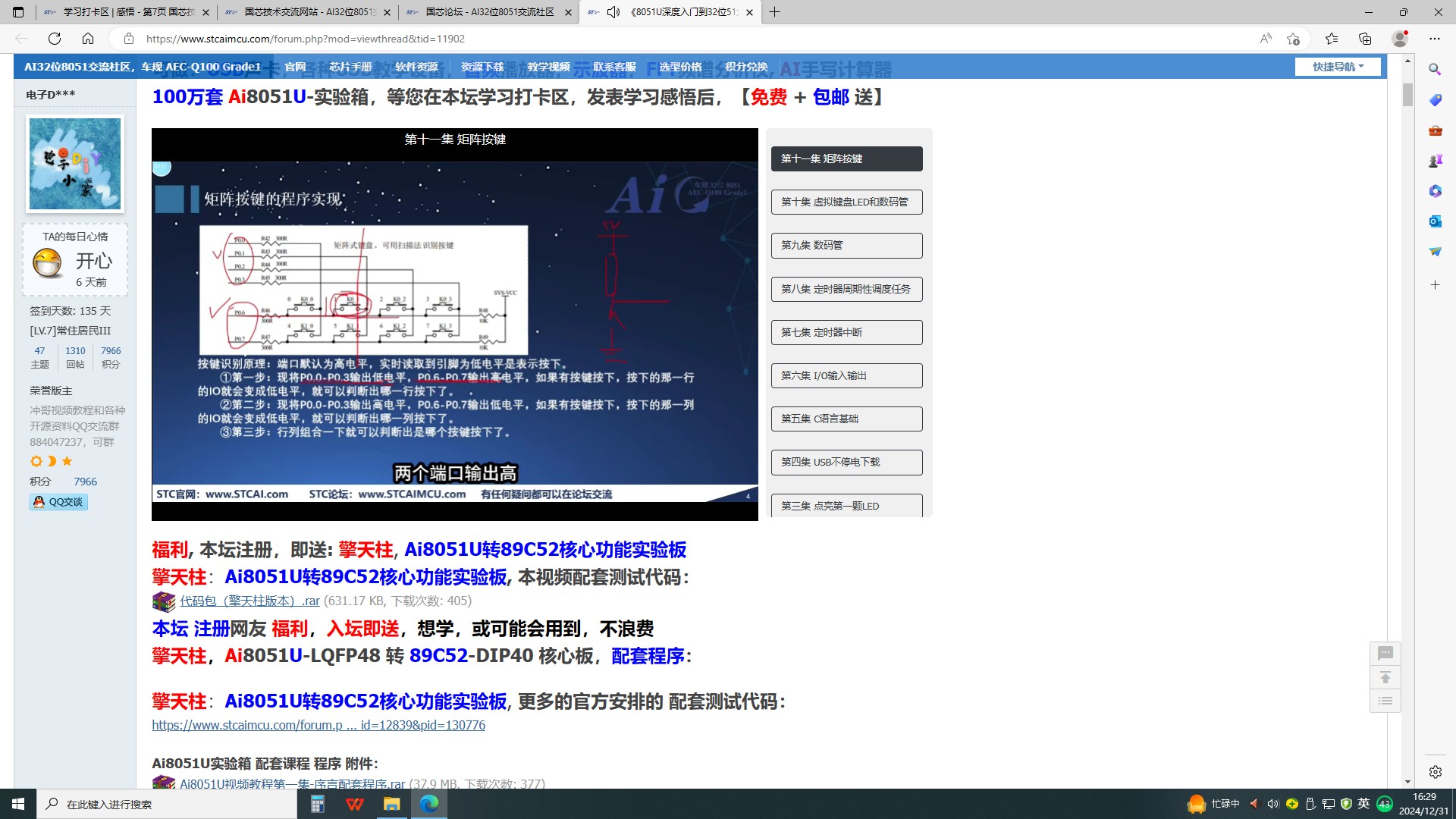Click the page vertical scrollbar thumb
The width and height of the screenshot is (1456, 819).
pos(1407,94)
